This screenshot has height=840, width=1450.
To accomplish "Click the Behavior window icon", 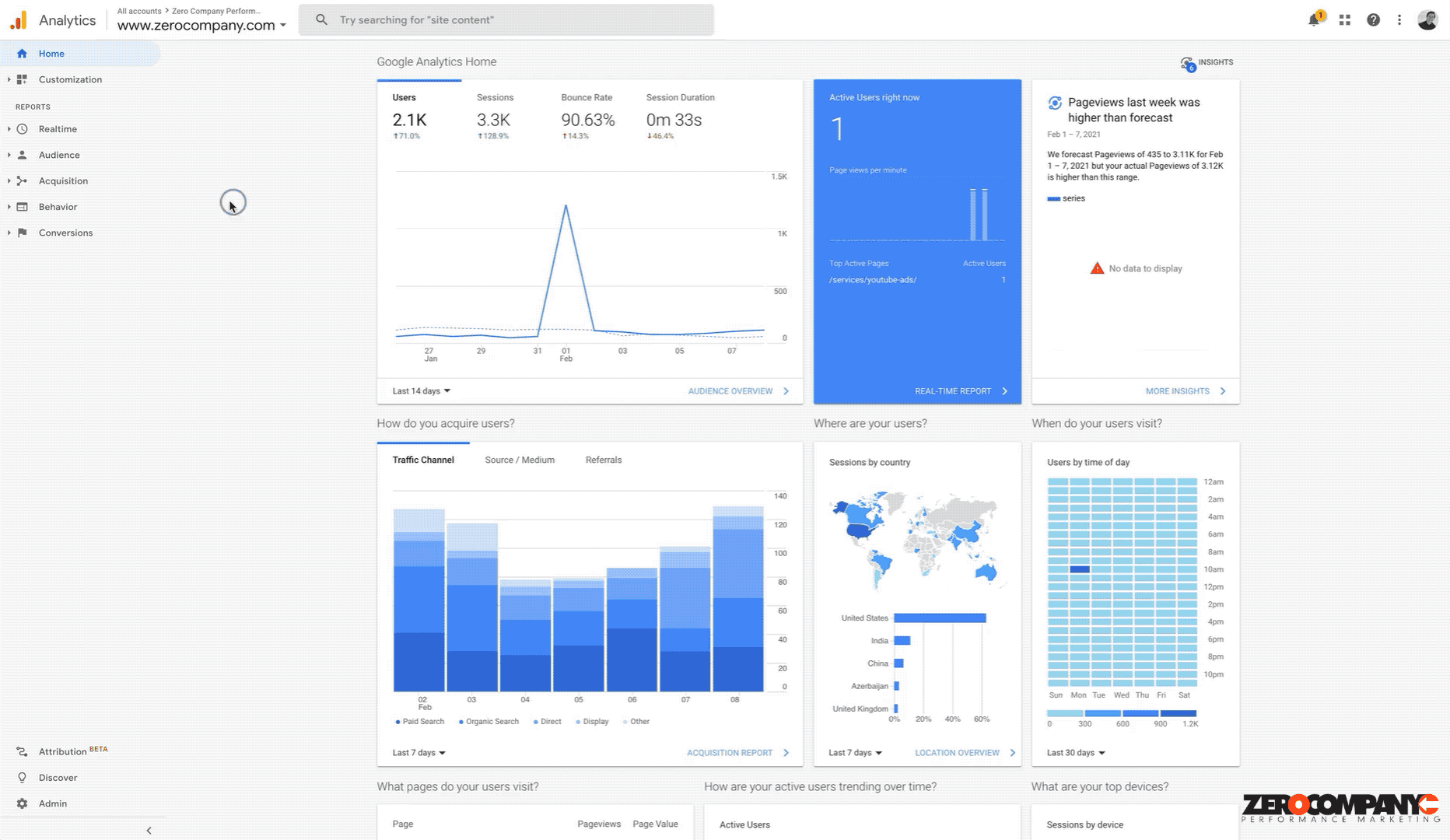I will [x=22, y=207].
